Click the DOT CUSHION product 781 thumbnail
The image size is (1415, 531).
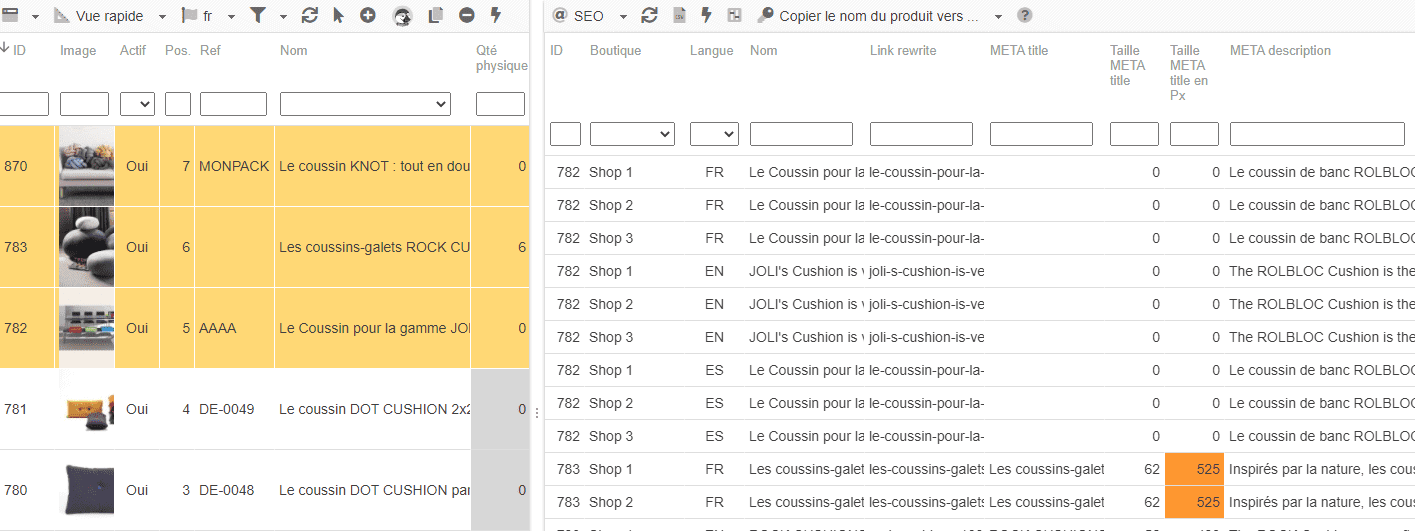(87, 409)
